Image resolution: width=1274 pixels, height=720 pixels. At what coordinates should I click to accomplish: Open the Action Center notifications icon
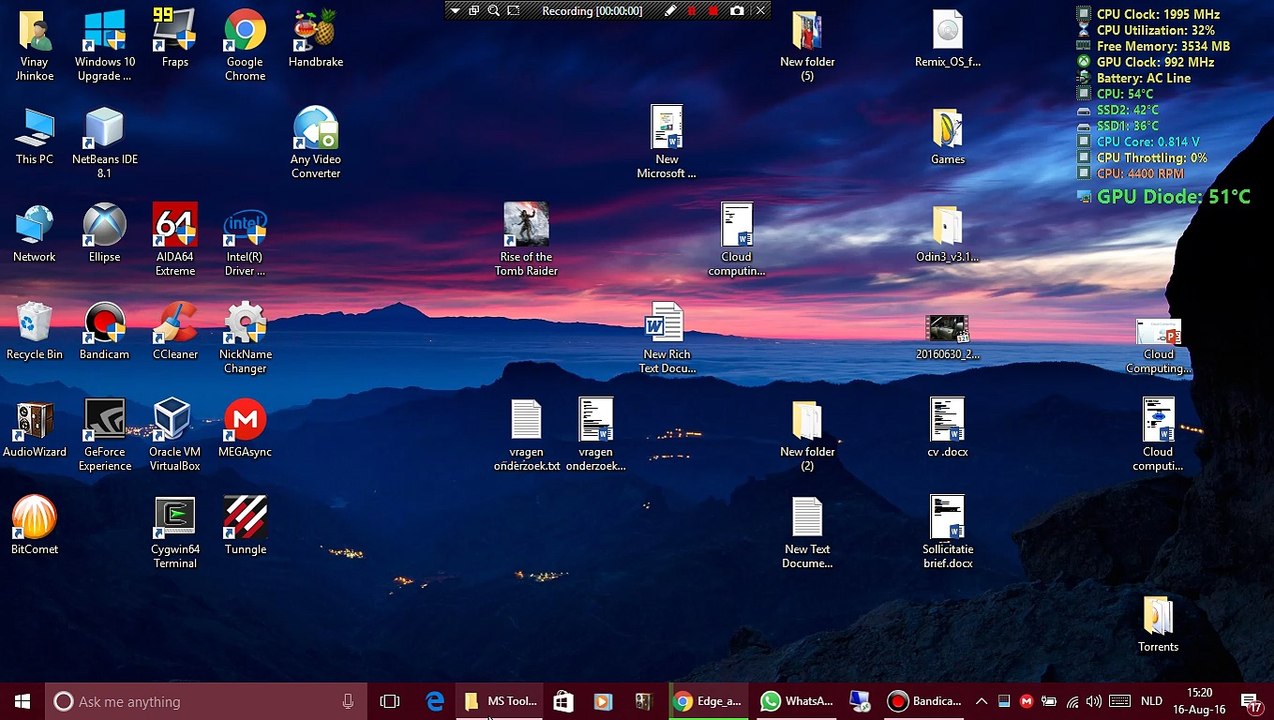pos(1250,702)
